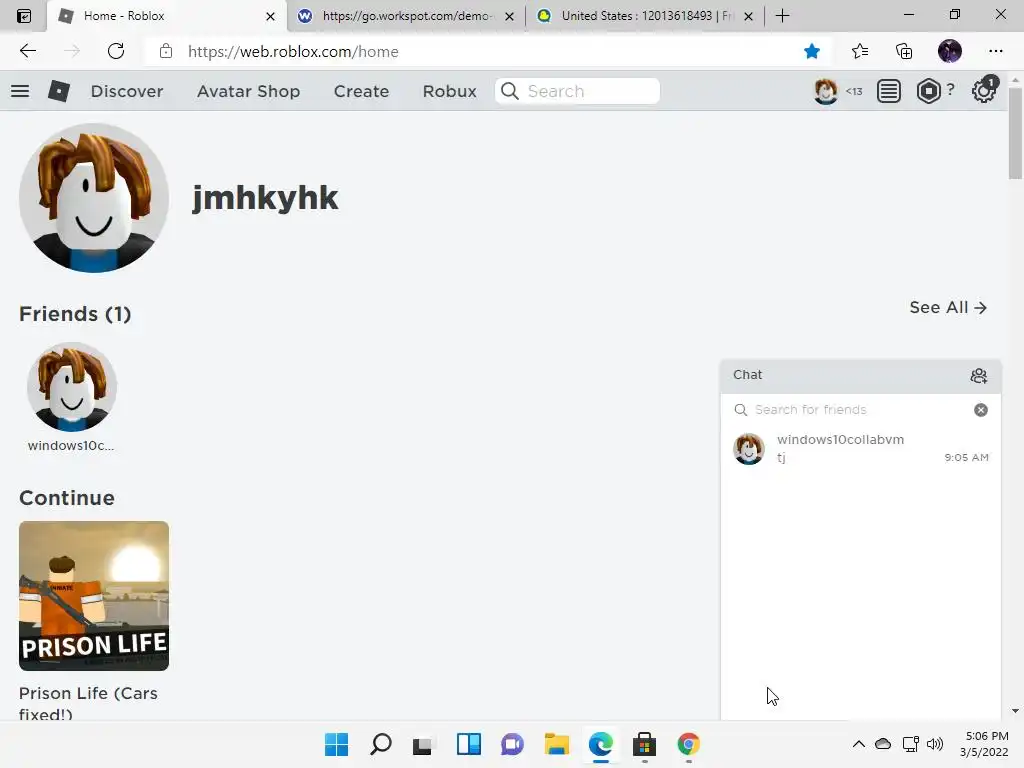View site information lock icon
The height and width of the screenshot is (768, 1024).
166,51
